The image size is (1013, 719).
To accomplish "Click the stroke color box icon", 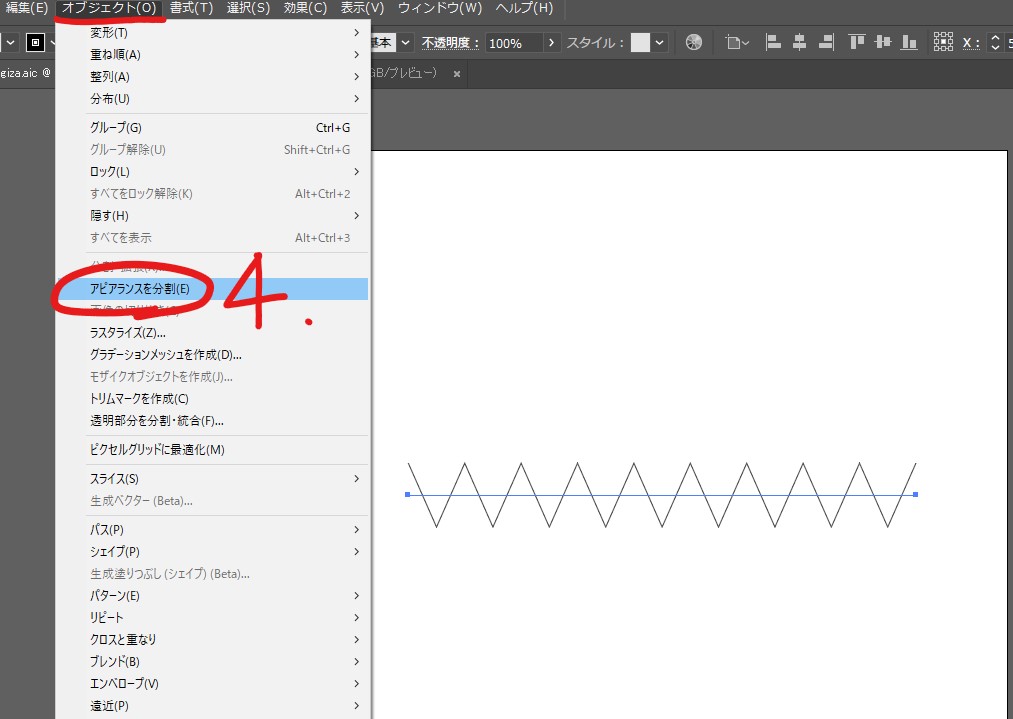I will 36,43.
